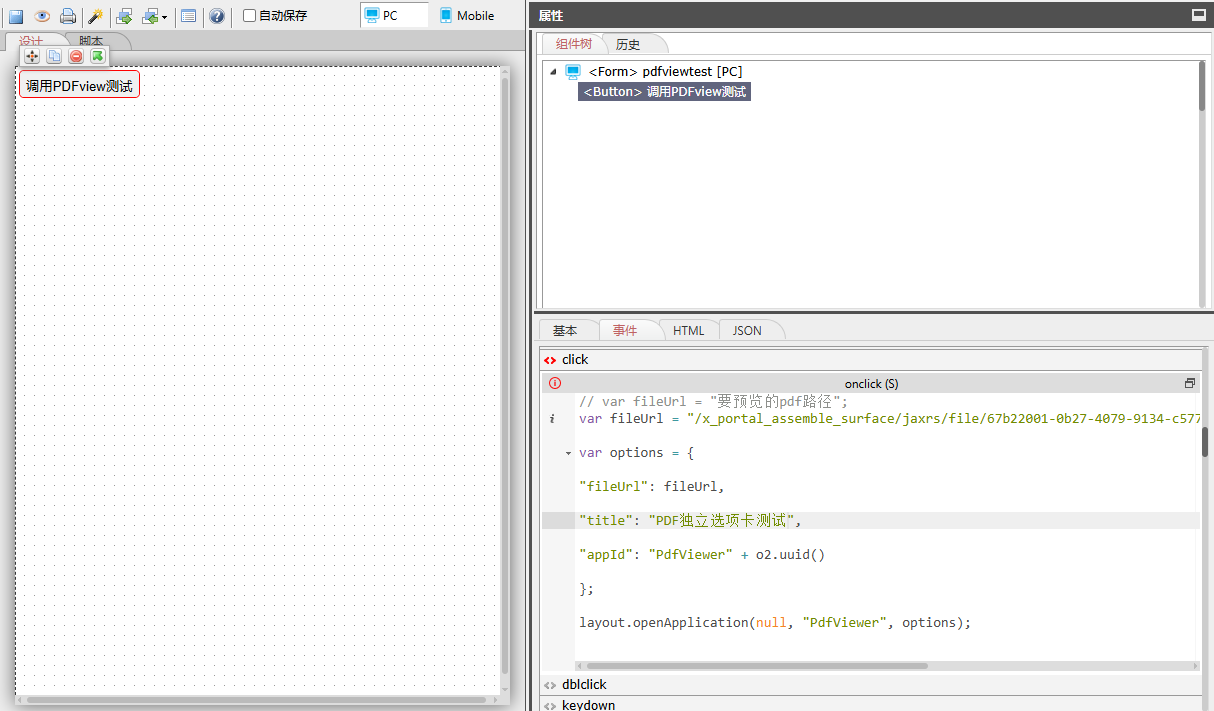
Task: Click the magic wand icon
Action: 95,16
